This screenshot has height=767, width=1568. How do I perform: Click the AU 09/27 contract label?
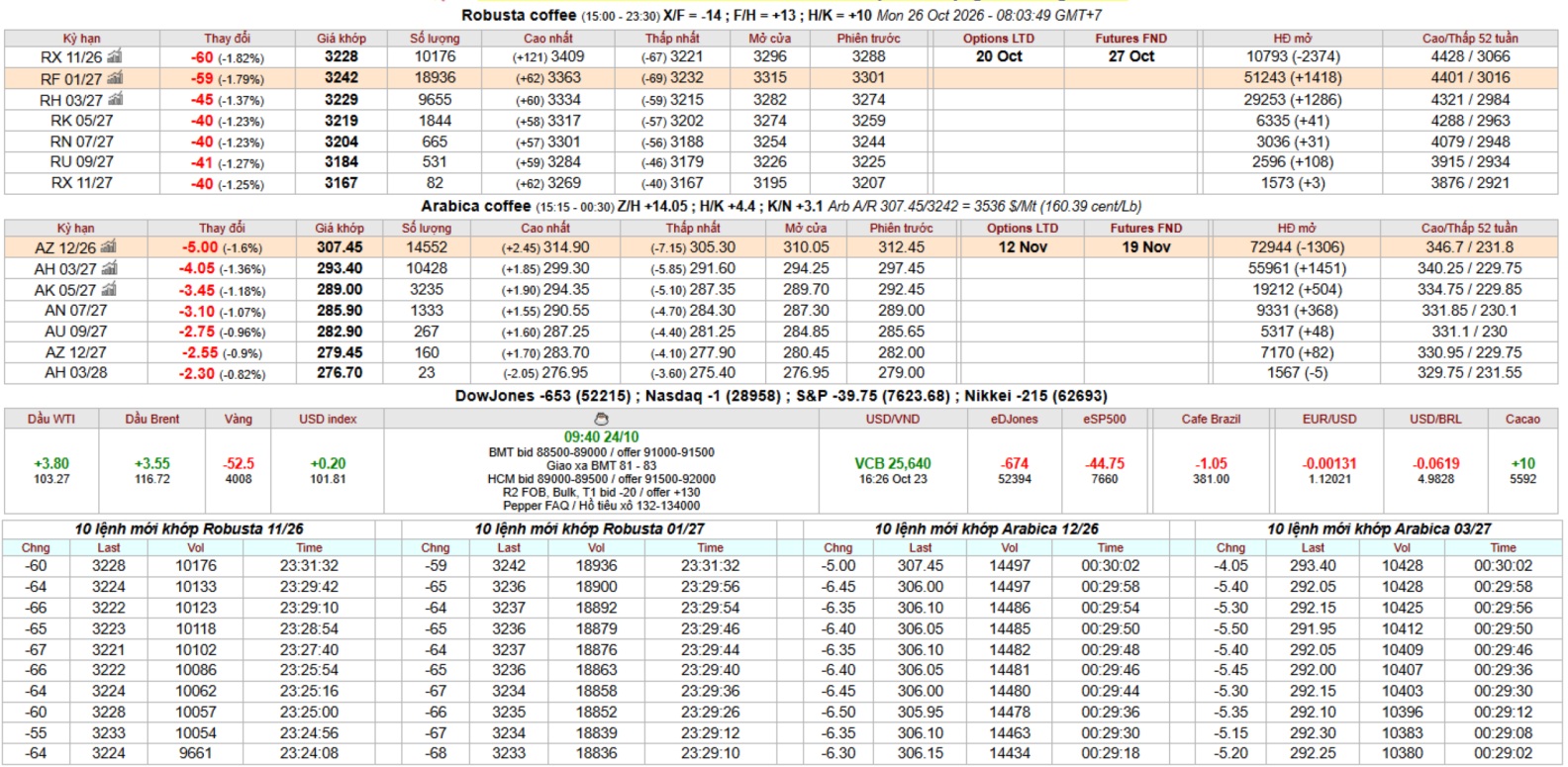pyautogui.click(x=76, y=332)
